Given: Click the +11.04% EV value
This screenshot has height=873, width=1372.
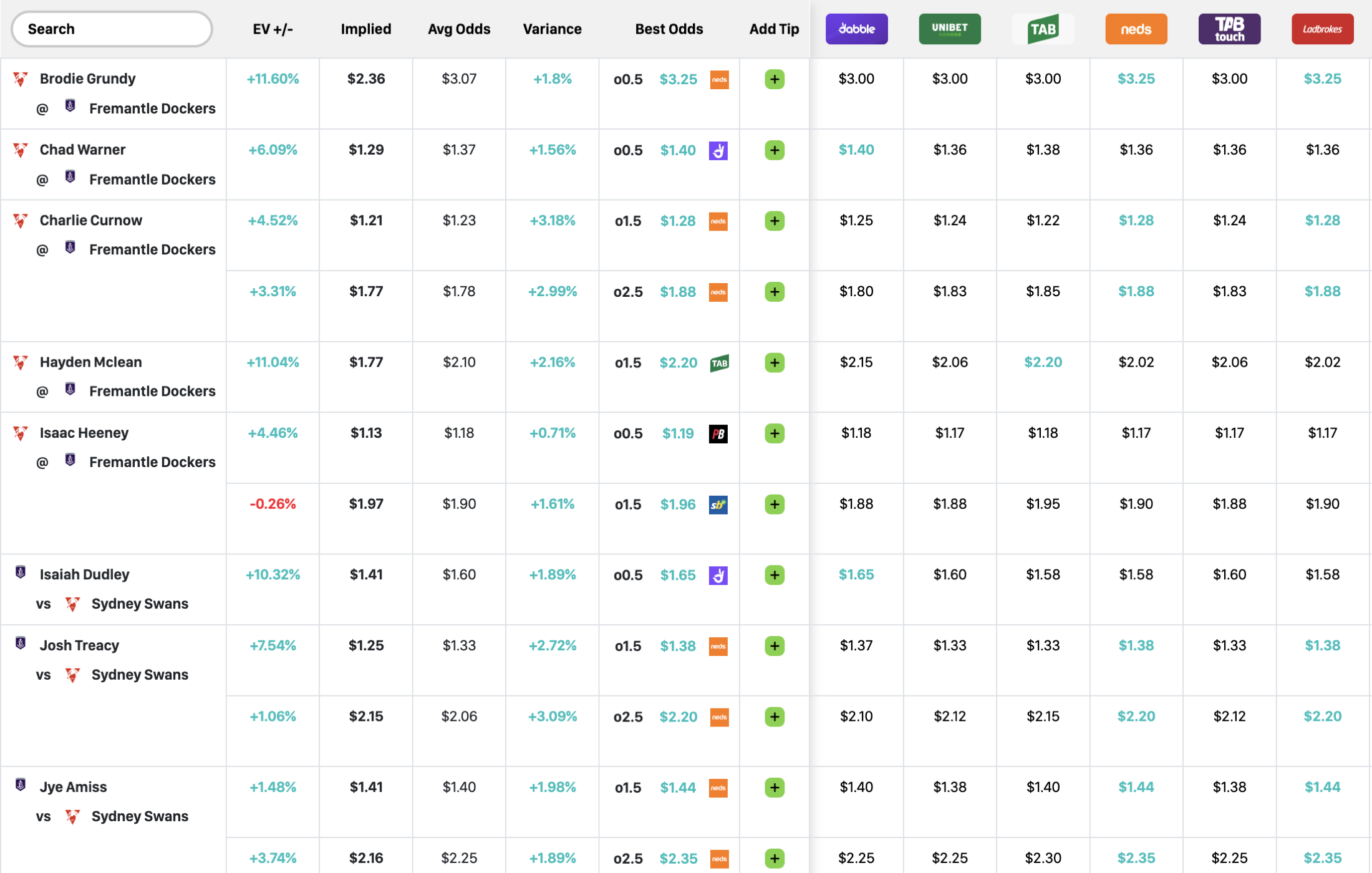Looking at the screenshot, I should (273, 362).
